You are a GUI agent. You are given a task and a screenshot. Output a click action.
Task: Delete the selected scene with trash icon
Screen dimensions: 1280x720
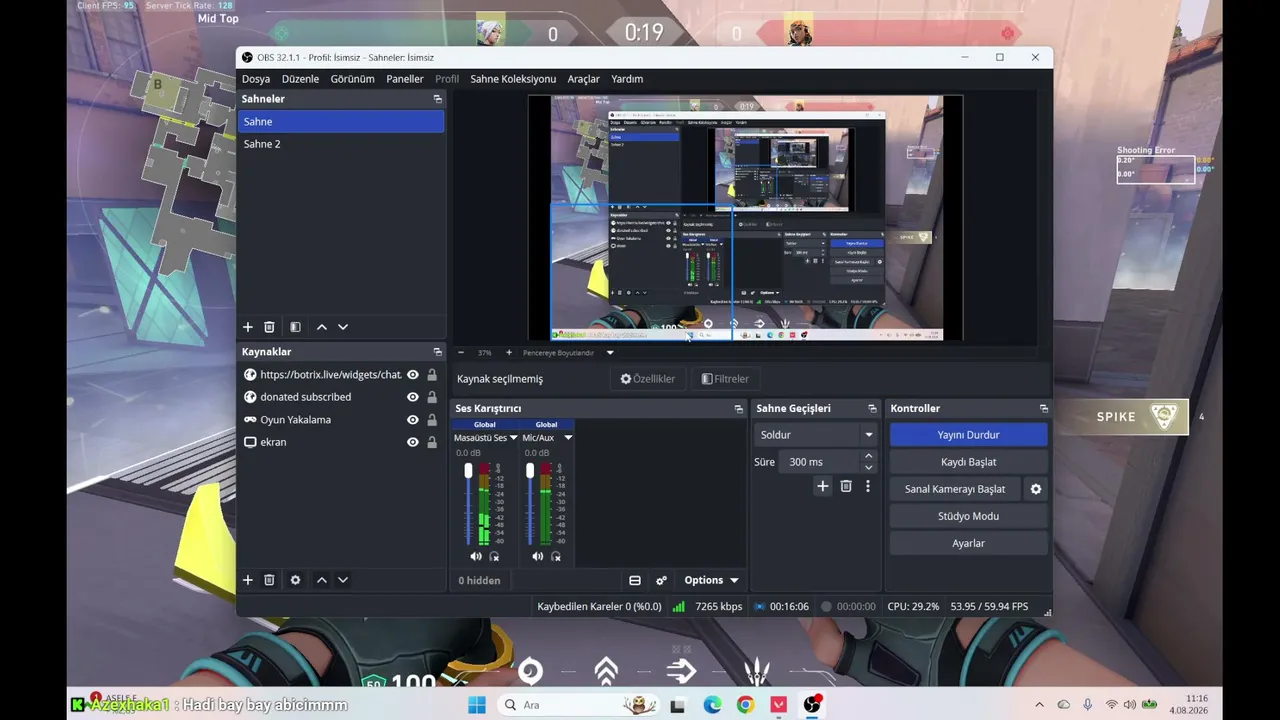coord(269,327)
